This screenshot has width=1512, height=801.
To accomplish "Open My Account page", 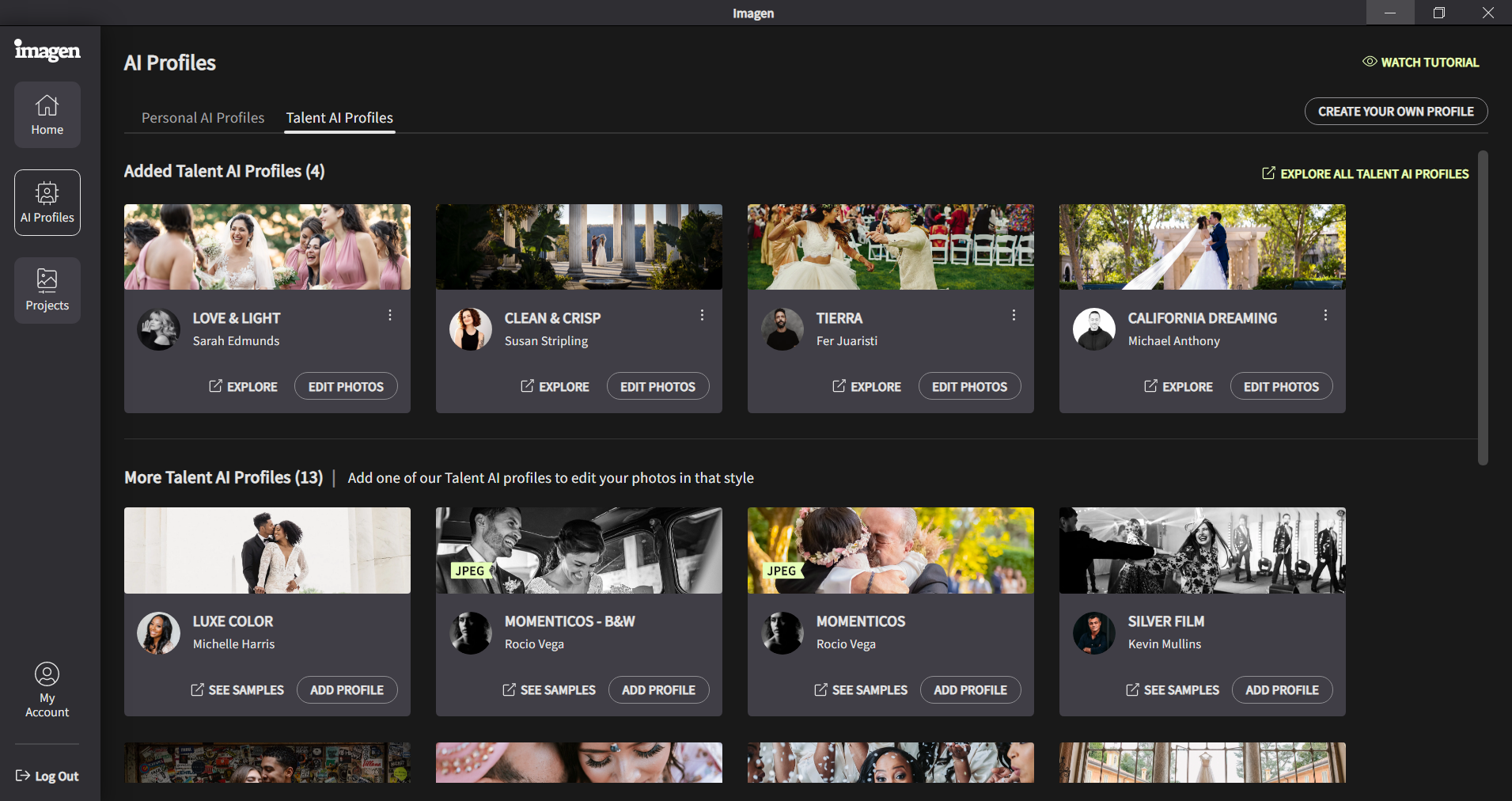I will 47,690.
